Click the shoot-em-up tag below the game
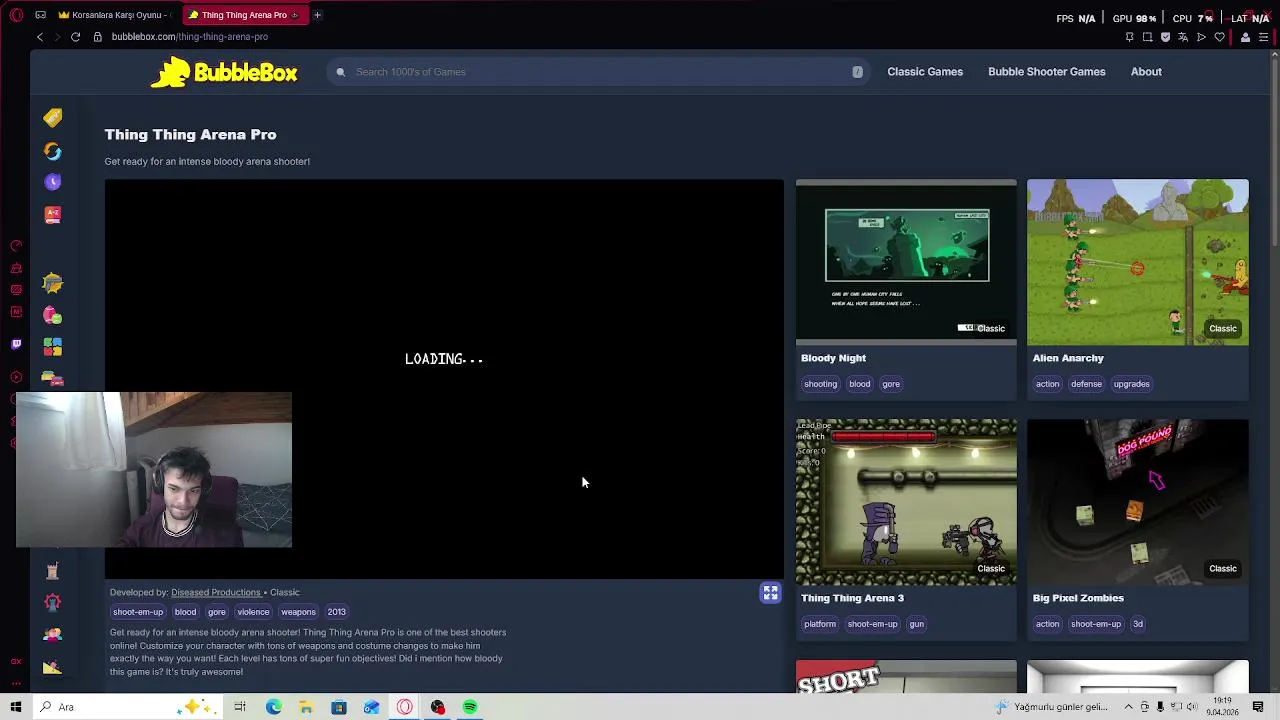1280x720 pixels. click(138, 612)
